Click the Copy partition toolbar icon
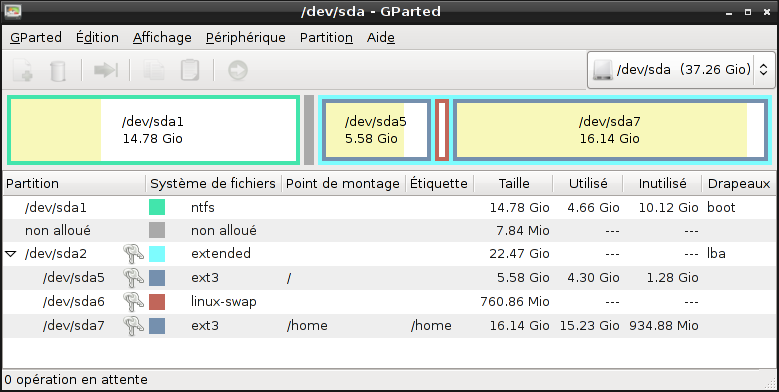 (154, 70)
